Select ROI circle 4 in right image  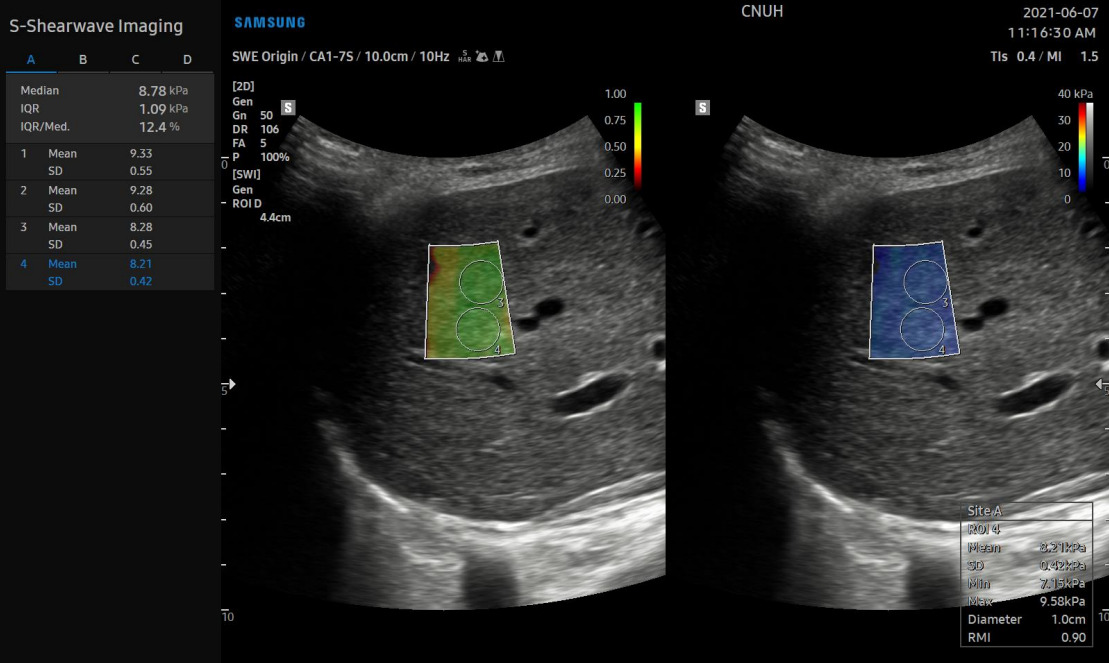click(922, 330)
